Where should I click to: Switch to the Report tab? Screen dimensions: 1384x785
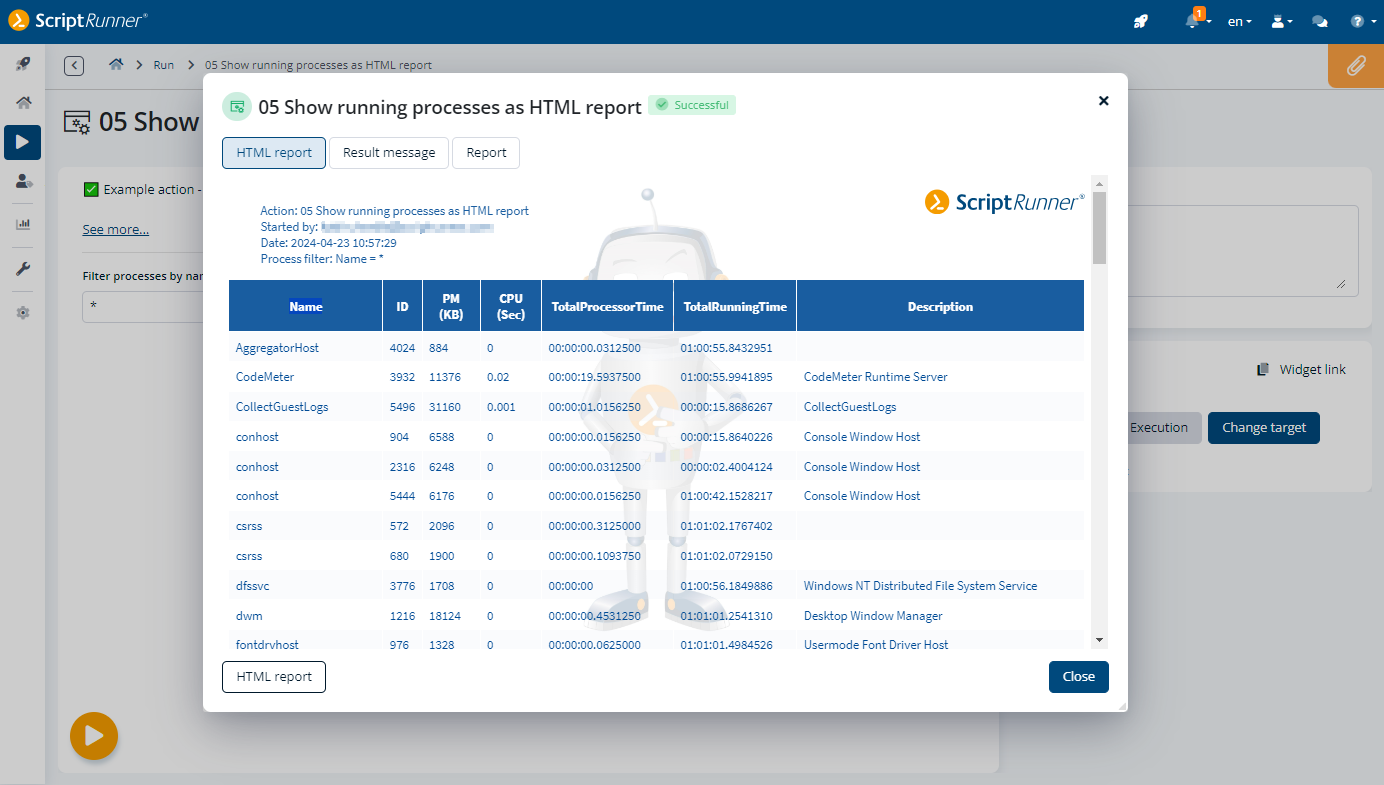486,153
